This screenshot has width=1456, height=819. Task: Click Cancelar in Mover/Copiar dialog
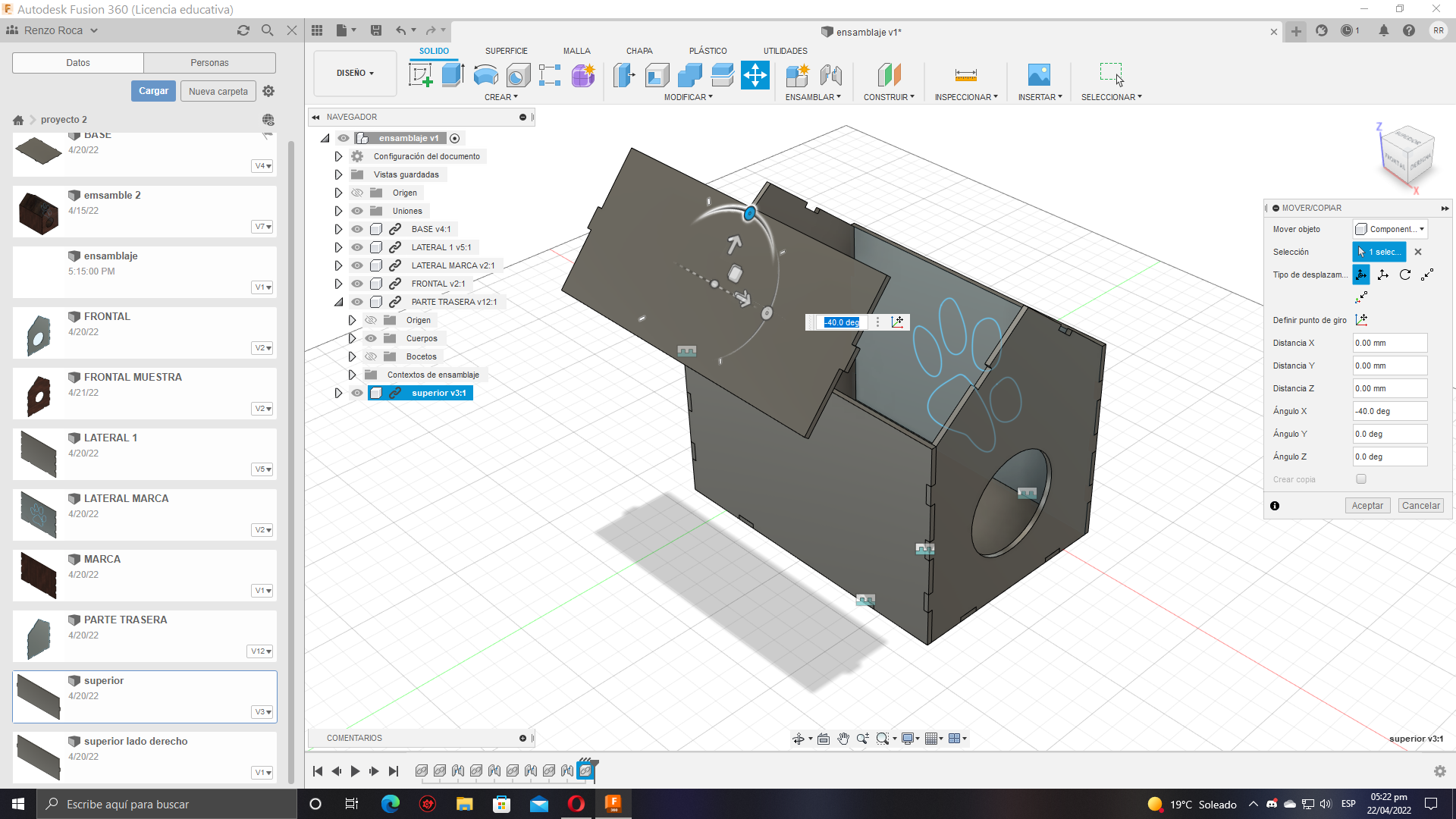(x=1420, y=506)
